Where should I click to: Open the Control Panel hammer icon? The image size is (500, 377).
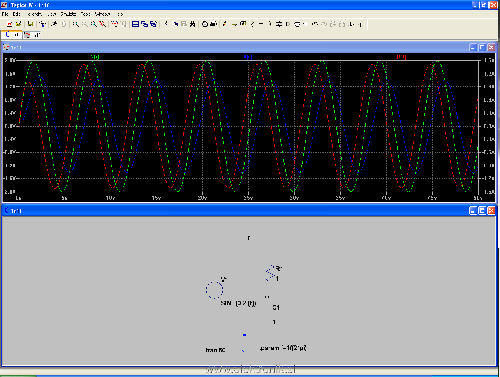point(42,24)
